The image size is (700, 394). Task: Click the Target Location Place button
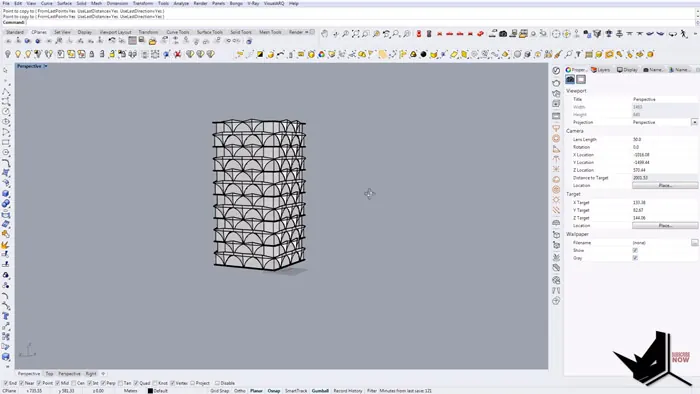pyautogui.click(x=665, y=226)
